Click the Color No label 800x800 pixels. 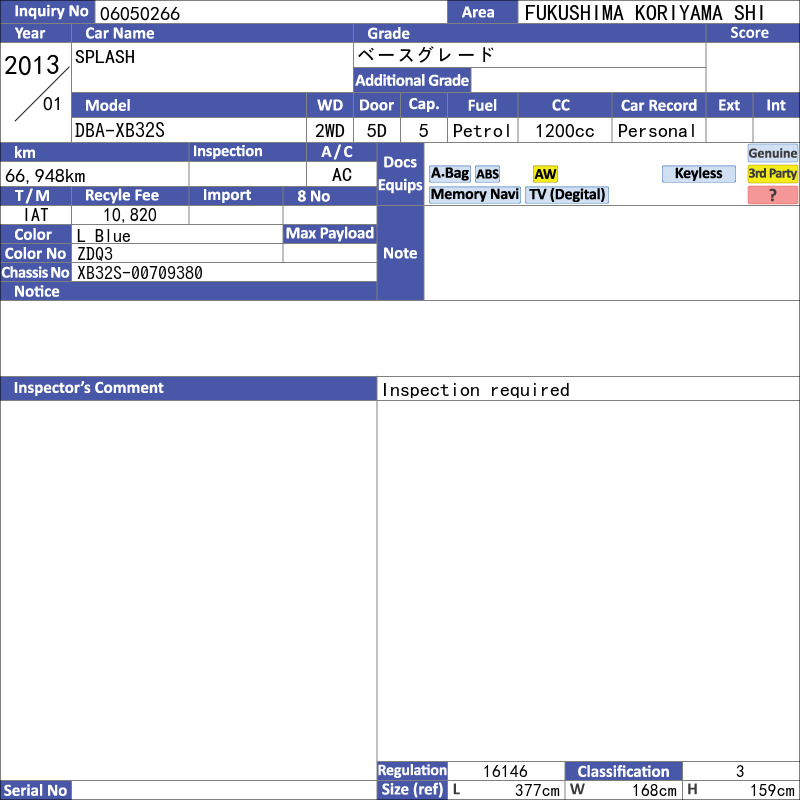tap(35, 254)
